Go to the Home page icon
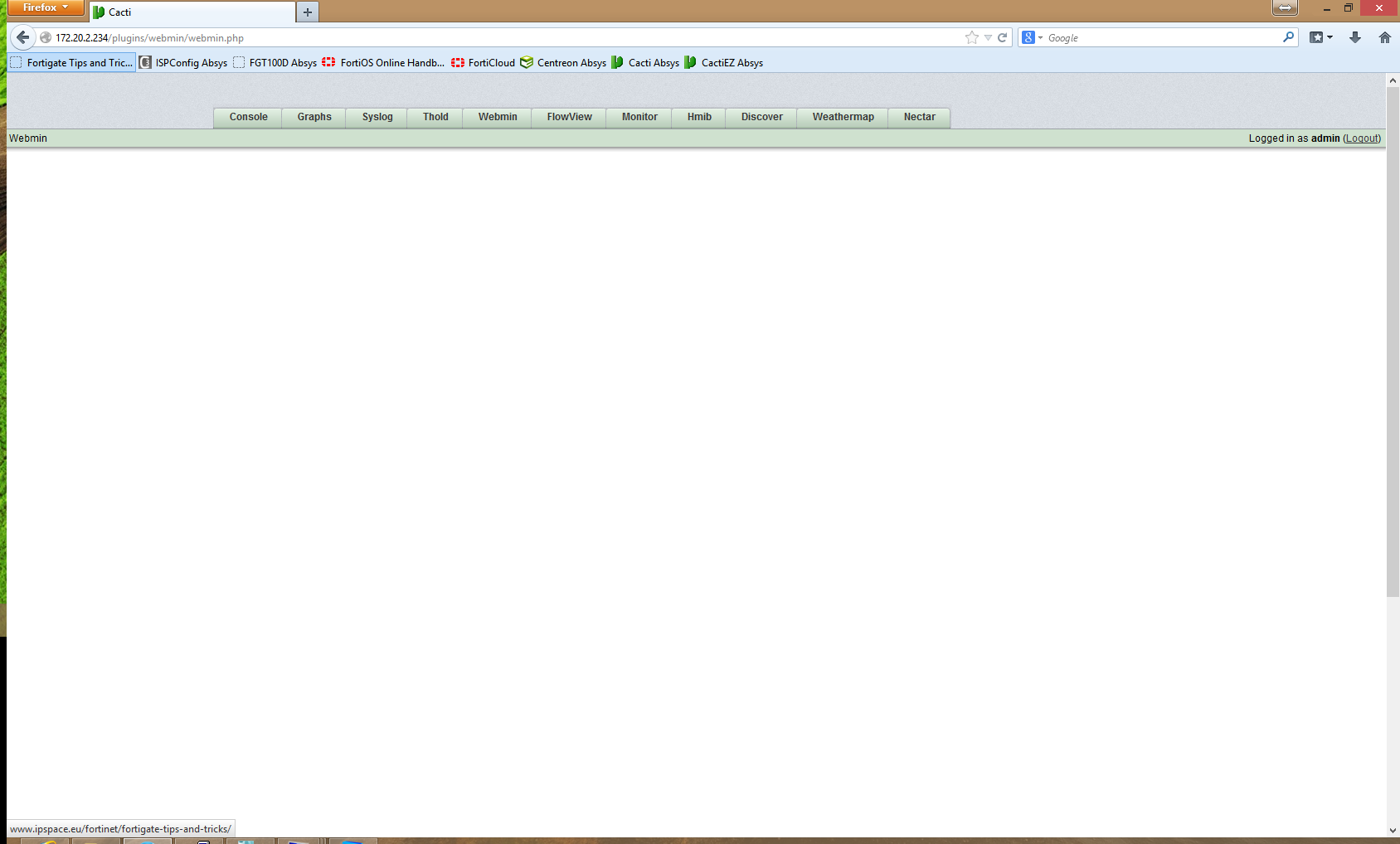 [1384, 37]
